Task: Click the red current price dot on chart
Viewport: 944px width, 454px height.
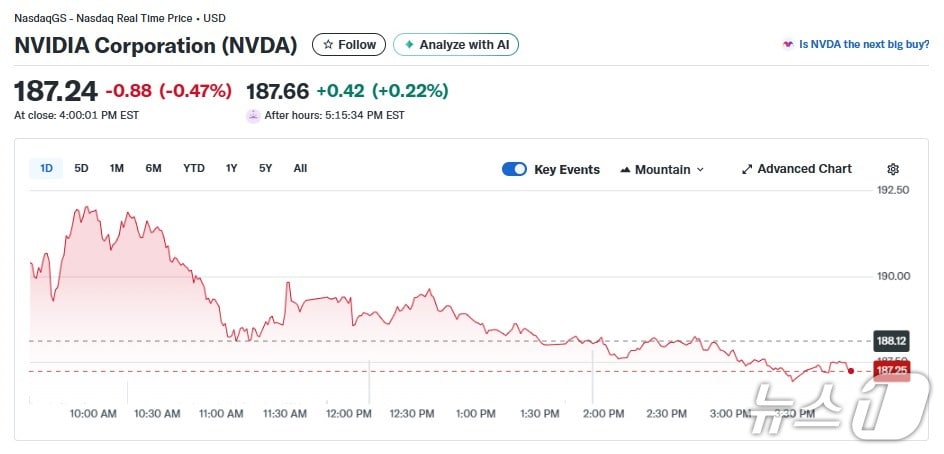Action: tap(851, 371)
